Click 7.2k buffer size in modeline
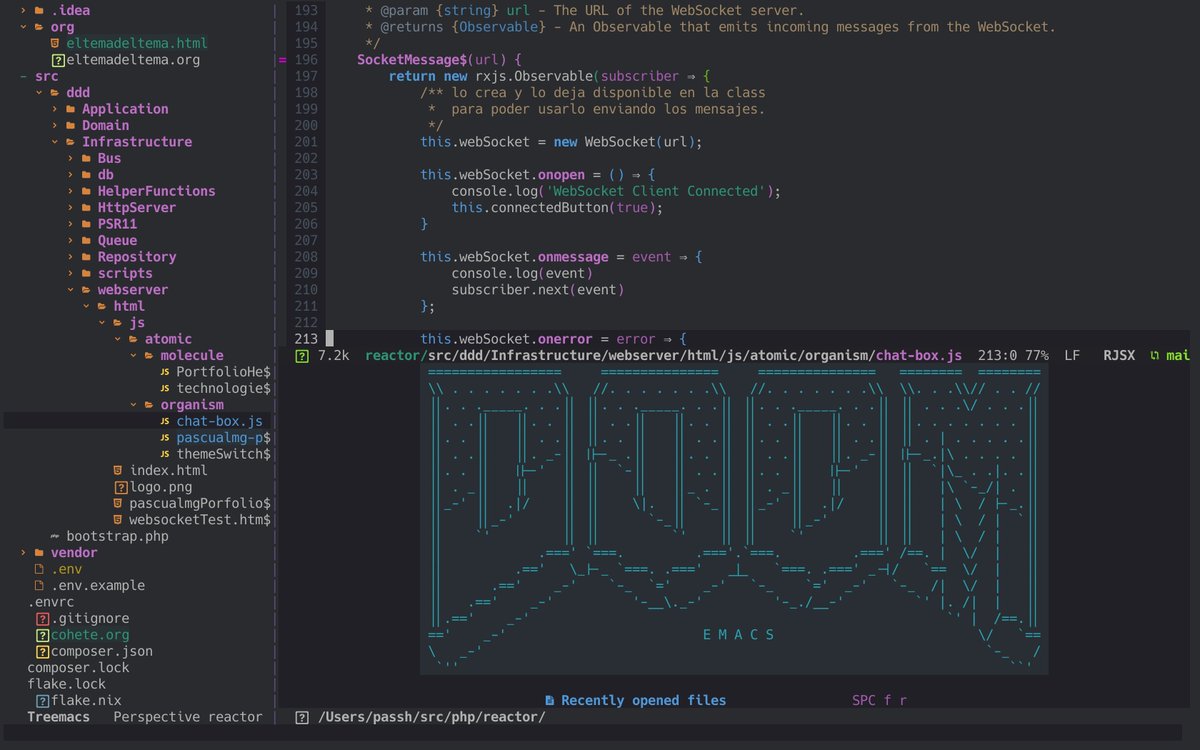Viewport: 1200px width, 750px height. click(x=333, y=355)
